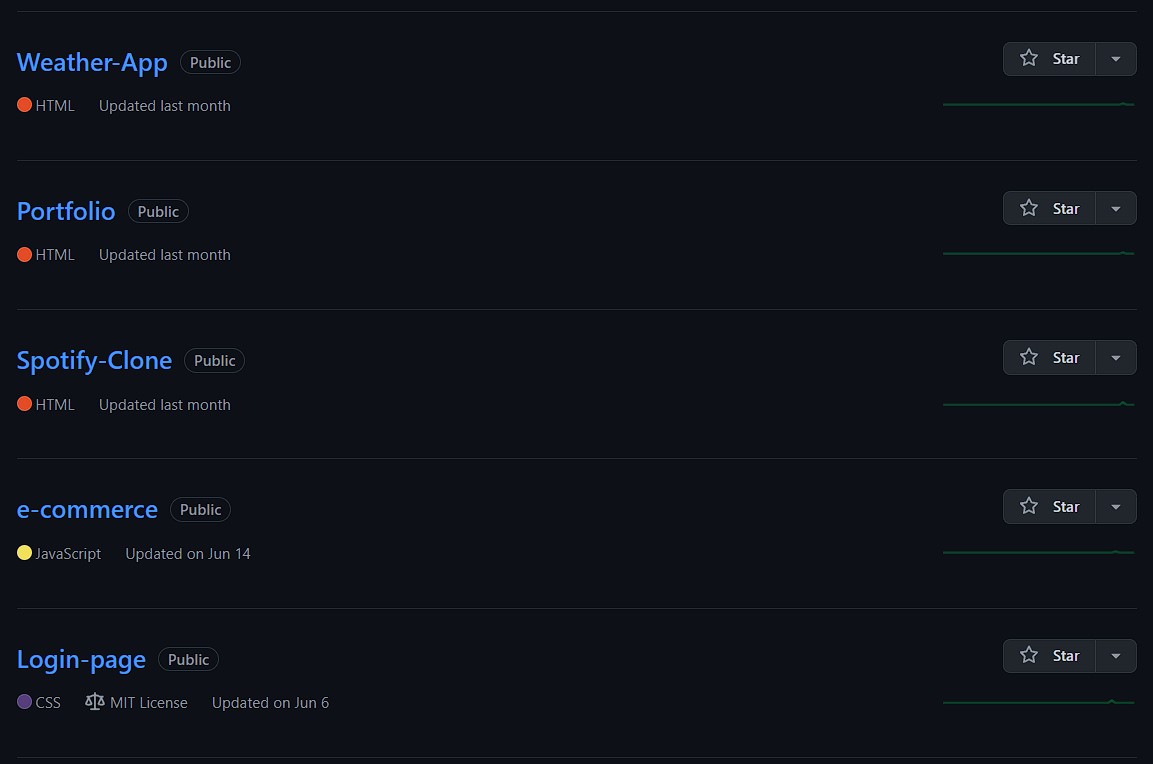Open the Portfolio repository link

tap(66, 211)
